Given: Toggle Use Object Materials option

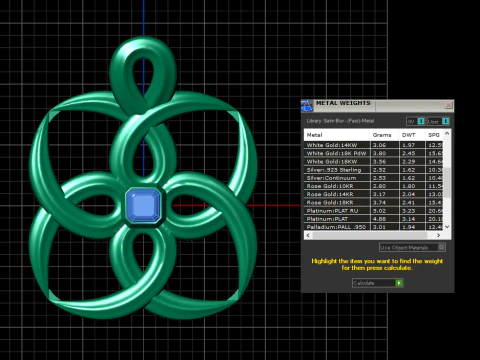Looking at the screenshot, I should tap(412, 247).
